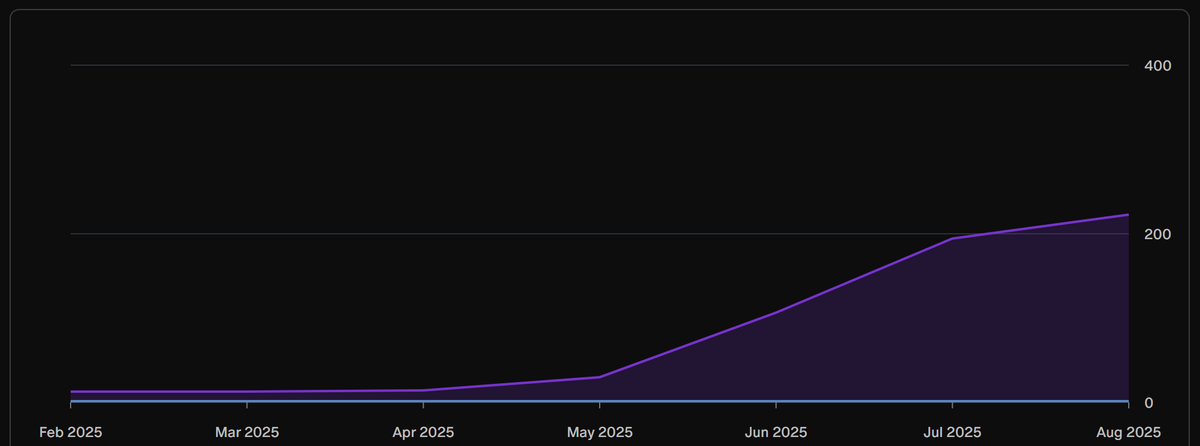Click the purple line point at Jul 2025
This screenshot has height=446, width=1200.
952,238
